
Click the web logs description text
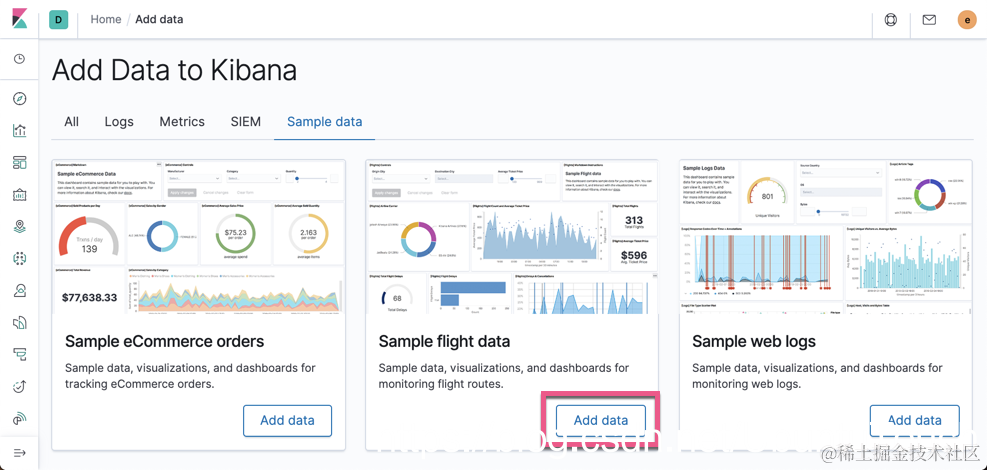pyautogui.click(x=817, y=376)
